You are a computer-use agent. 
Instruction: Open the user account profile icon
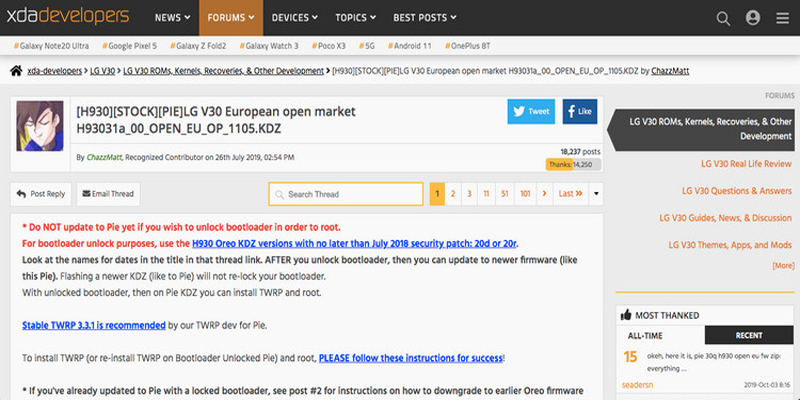[753, 17]
